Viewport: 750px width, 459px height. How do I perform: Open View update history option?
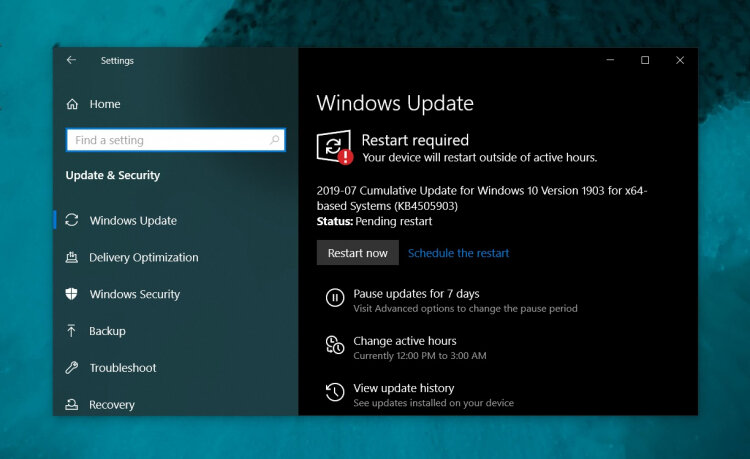click(x=404, y=388)
